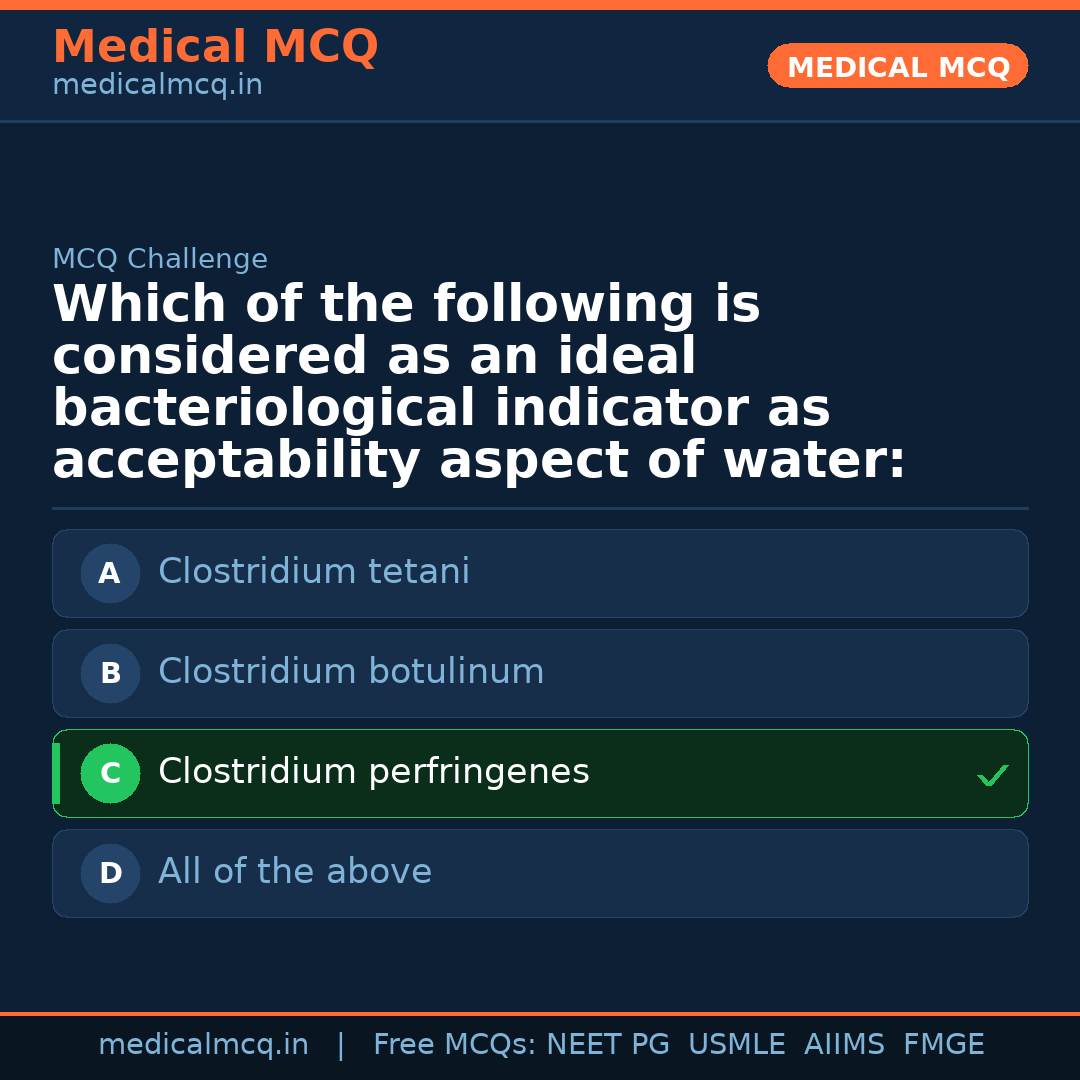Click the letter B circle icon
This screenshot has width=1080, height=1080.
(110, 673)
